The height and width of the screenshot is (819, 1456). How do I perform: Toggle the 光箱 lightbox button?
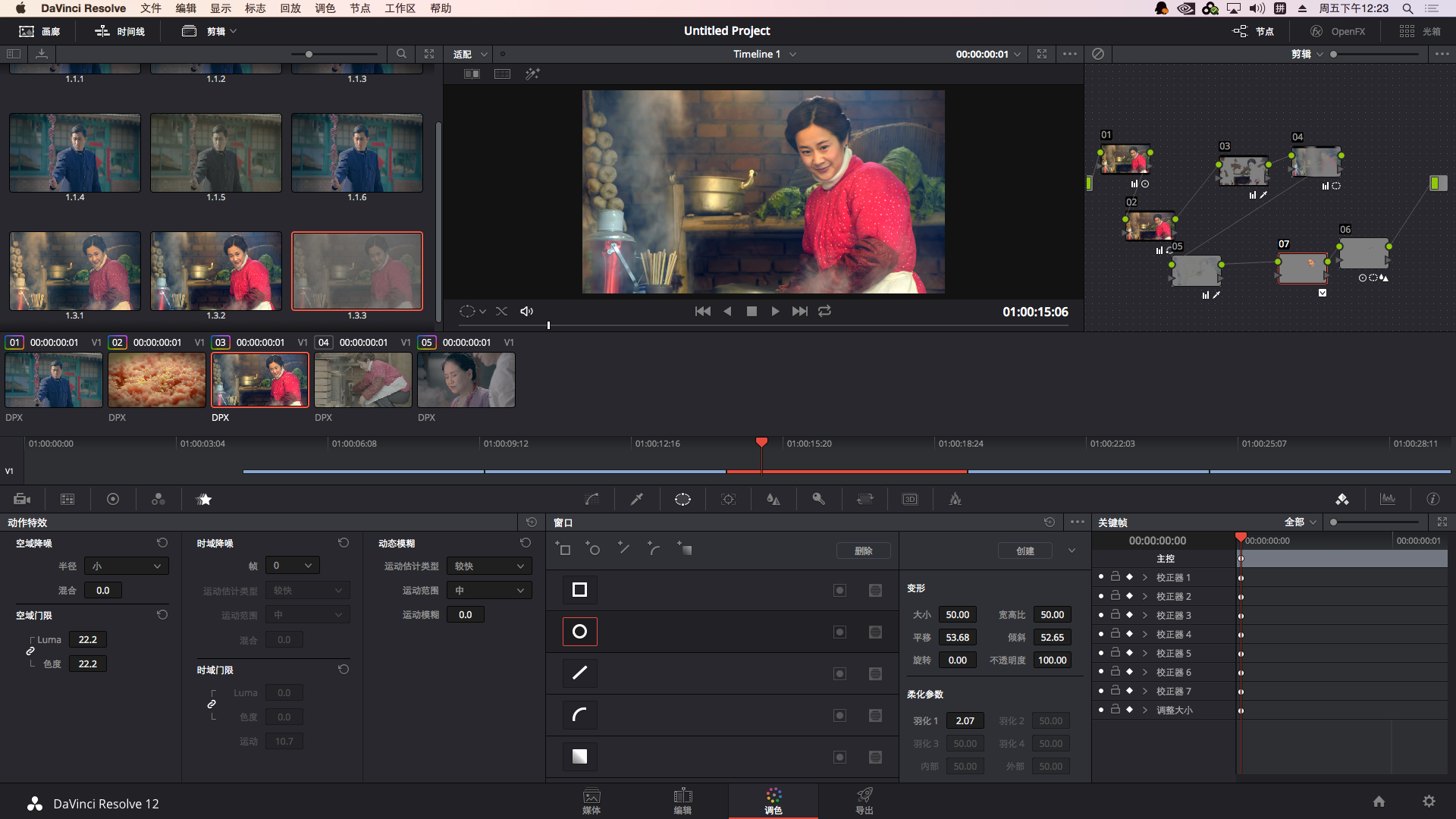(1420, 31)
